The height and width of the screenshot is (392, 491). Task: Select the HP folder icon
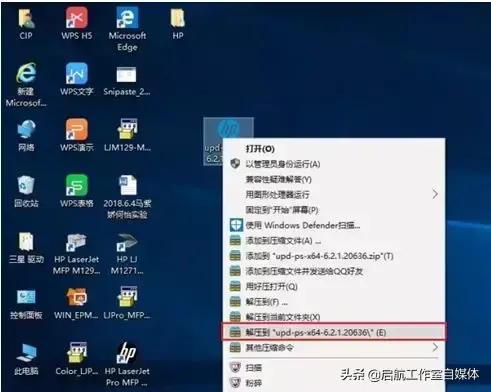click(x=178, y=24)
